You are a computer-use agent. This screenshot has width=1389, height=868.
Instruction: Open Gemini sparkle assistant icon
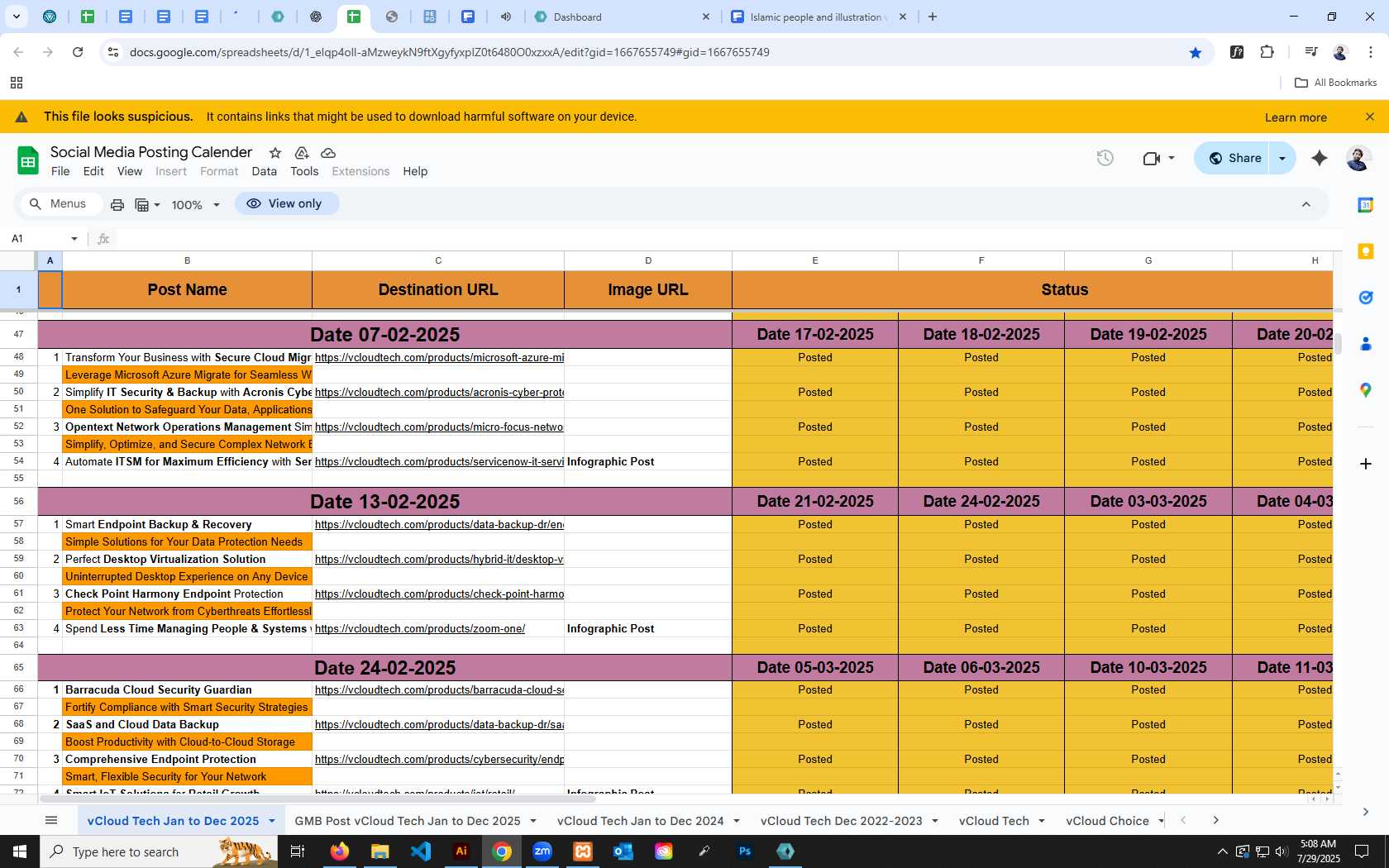pos(1320,158)
